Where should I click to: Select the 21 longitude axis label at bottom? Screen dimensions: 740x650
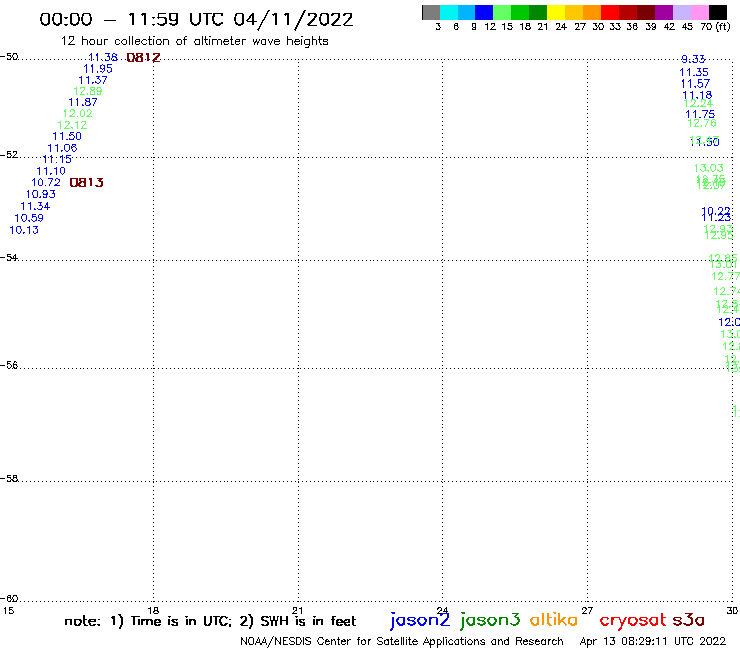[x=298, y=610]
